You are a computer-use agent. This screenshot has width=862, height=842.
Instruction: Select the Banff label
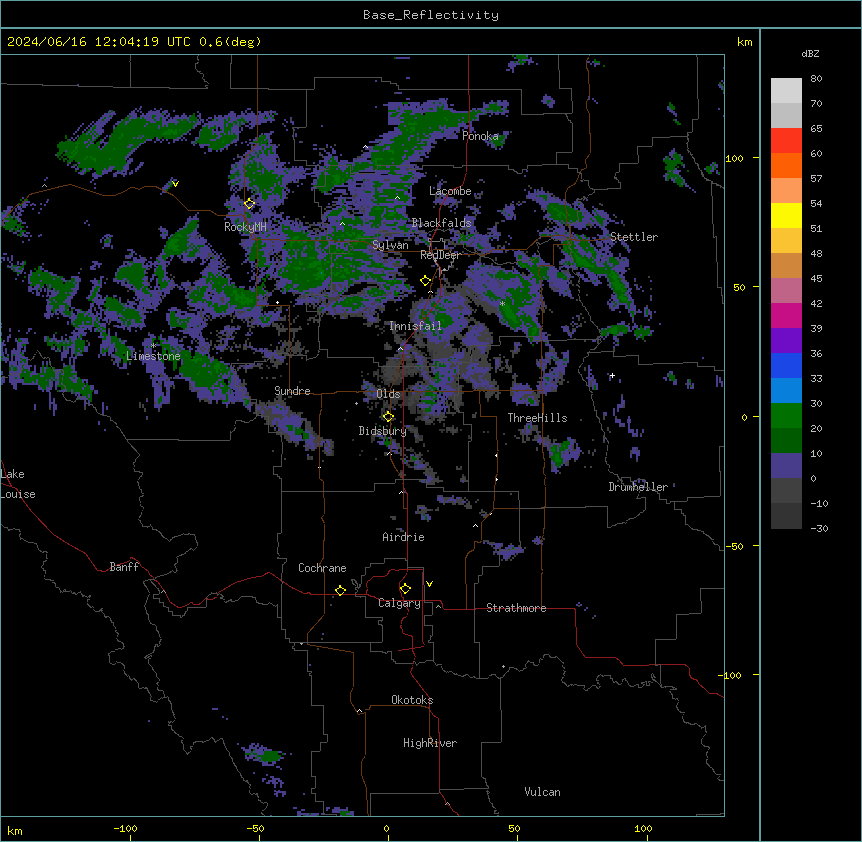point(124,567)
